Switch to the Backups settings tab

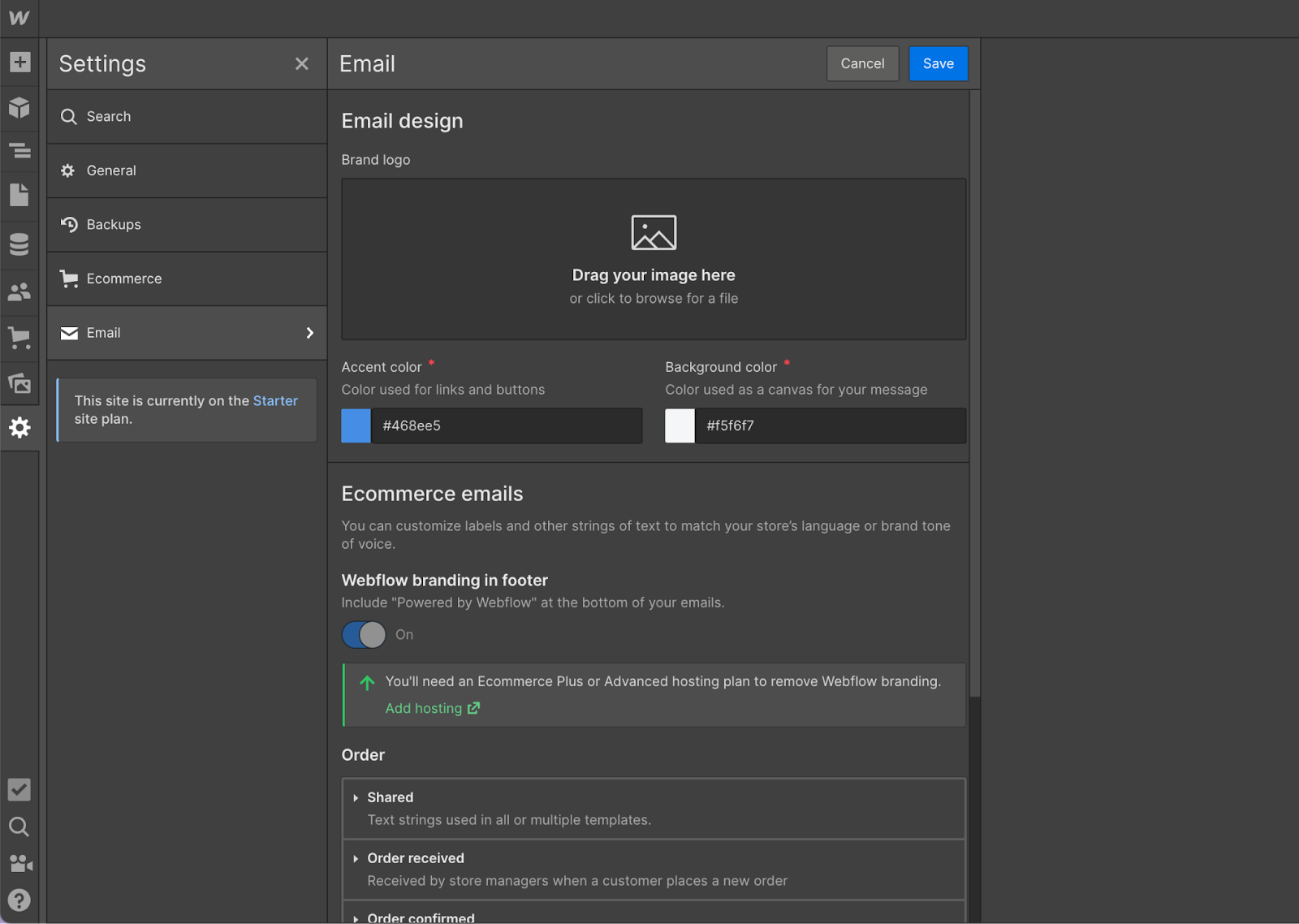[x=114, y=225]
